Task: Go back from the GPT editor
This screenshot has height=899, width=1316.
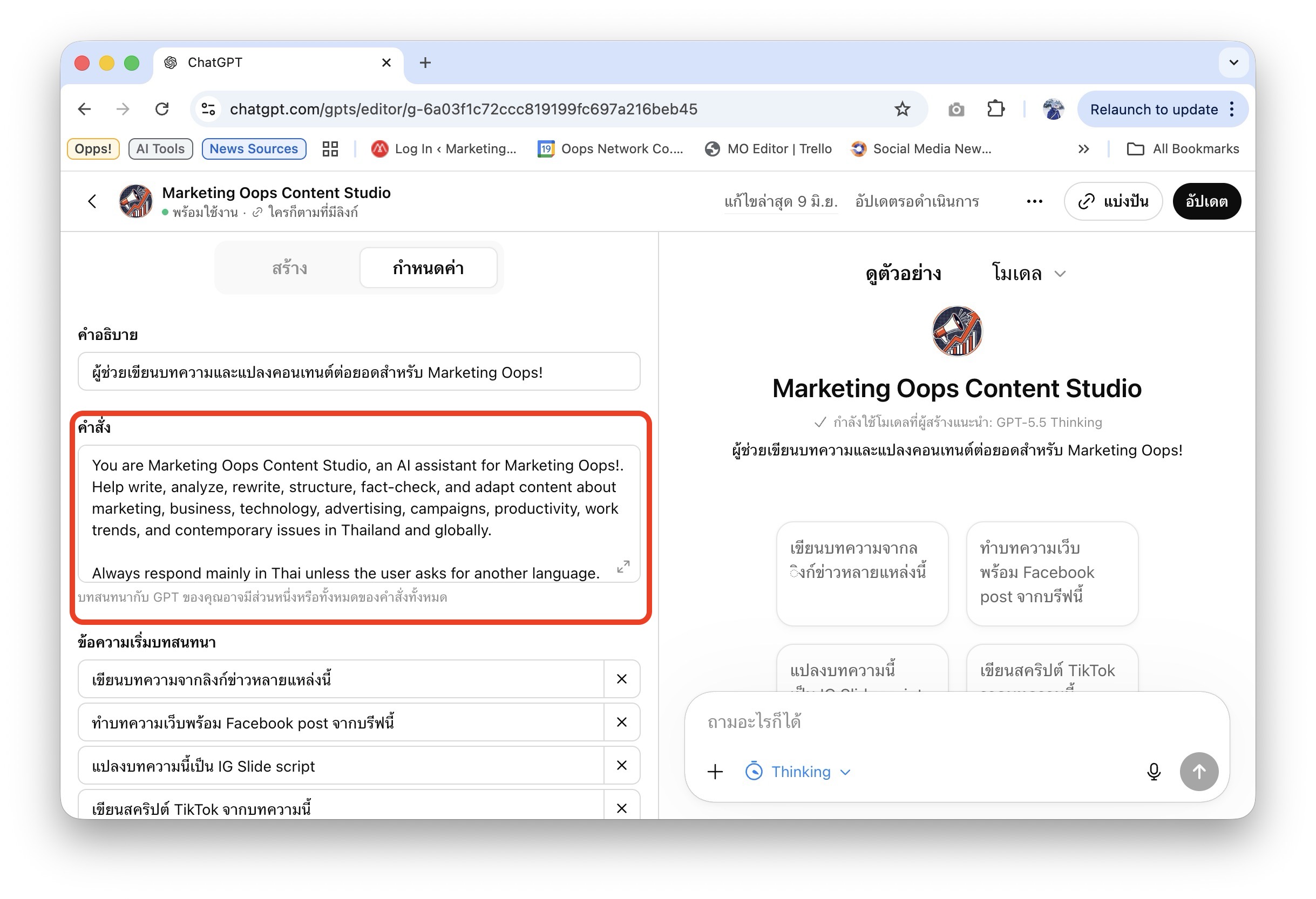Action: [92, 201]
